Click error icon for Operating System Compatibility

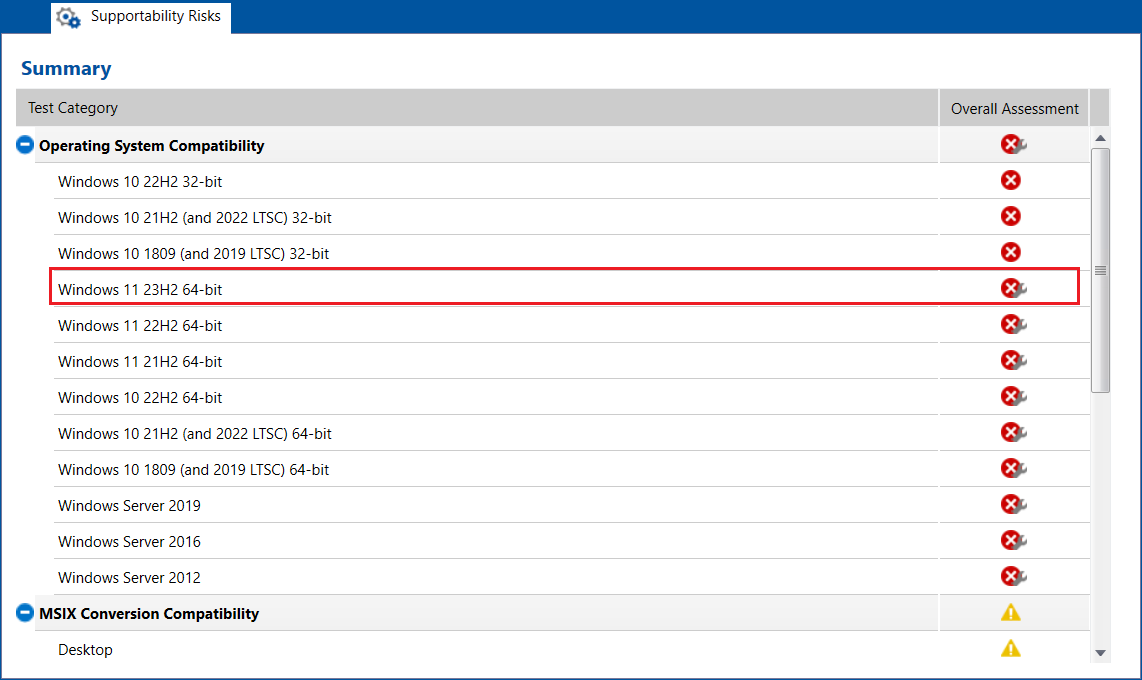click(1013, 144)
